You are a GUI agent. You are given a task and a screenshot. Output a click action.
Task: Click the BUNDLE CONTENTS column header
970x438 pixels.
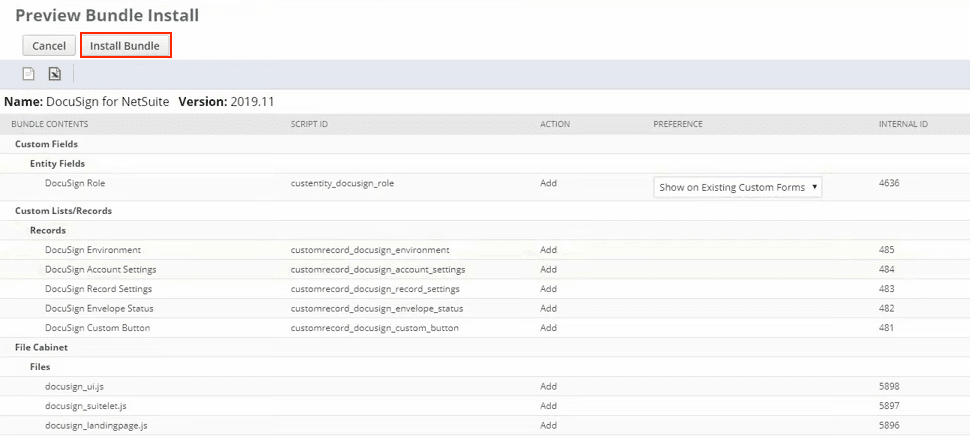(50, 124)
